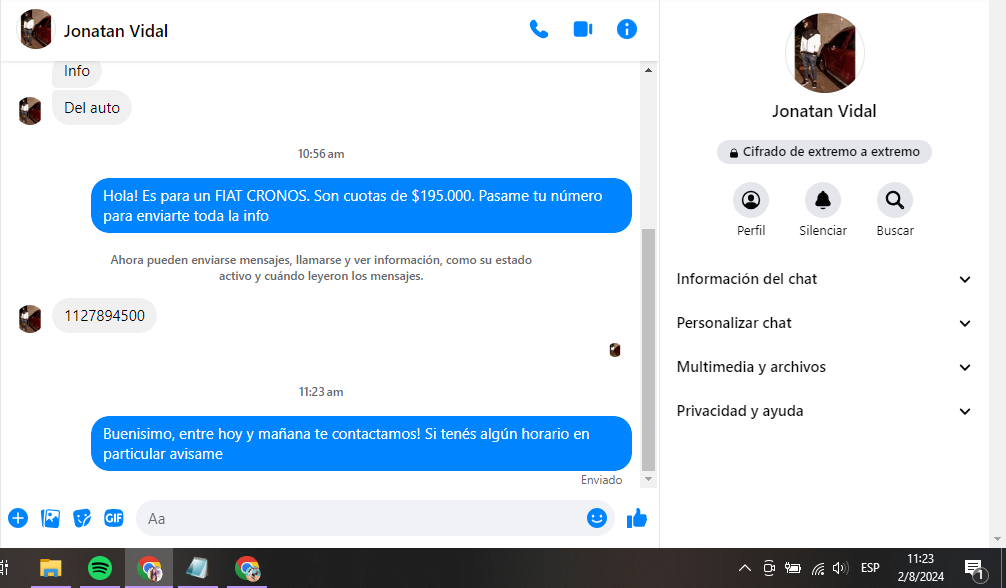
Task: Open Task View on the taskbar
Action: click(5, 568)
